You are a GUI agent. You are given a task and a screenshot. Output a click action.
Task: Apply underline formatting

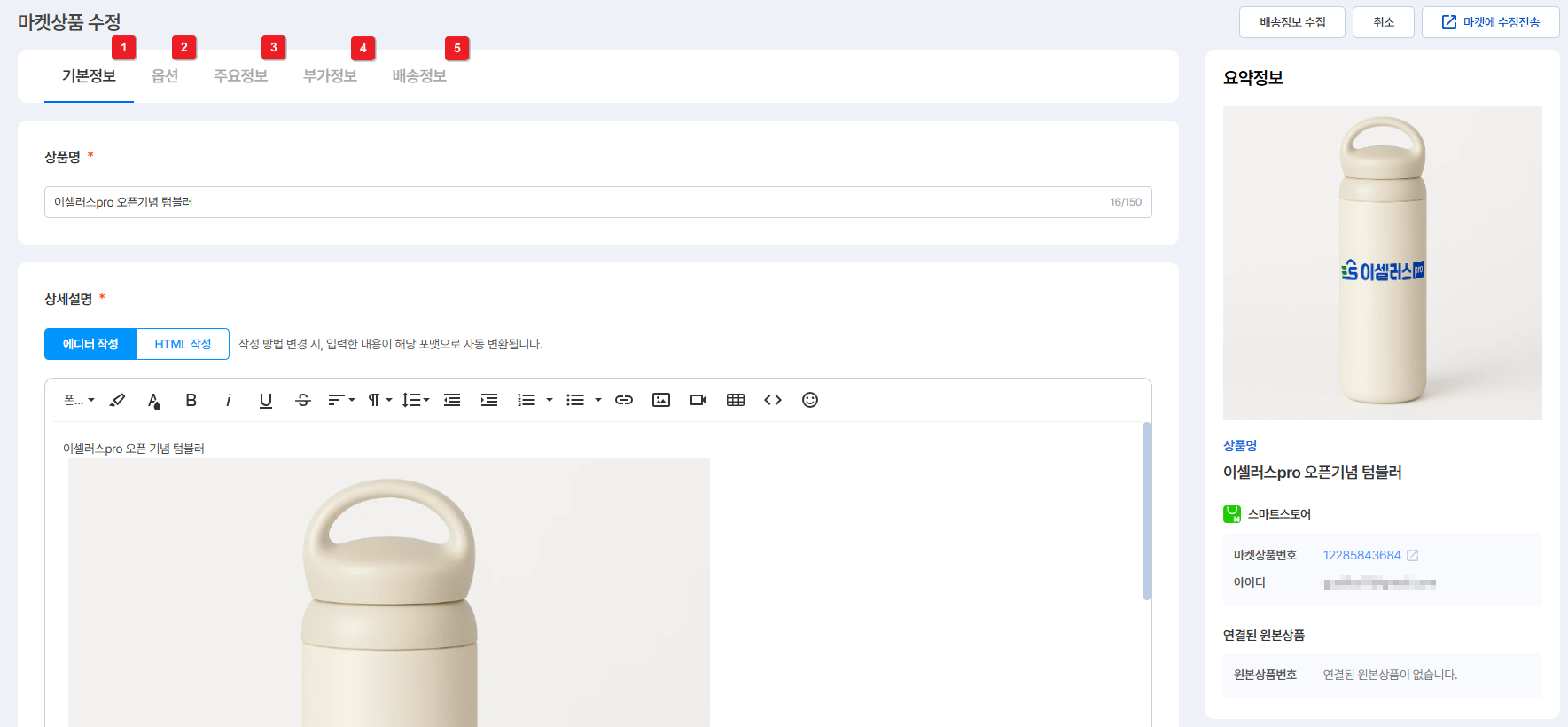point(265,401)
